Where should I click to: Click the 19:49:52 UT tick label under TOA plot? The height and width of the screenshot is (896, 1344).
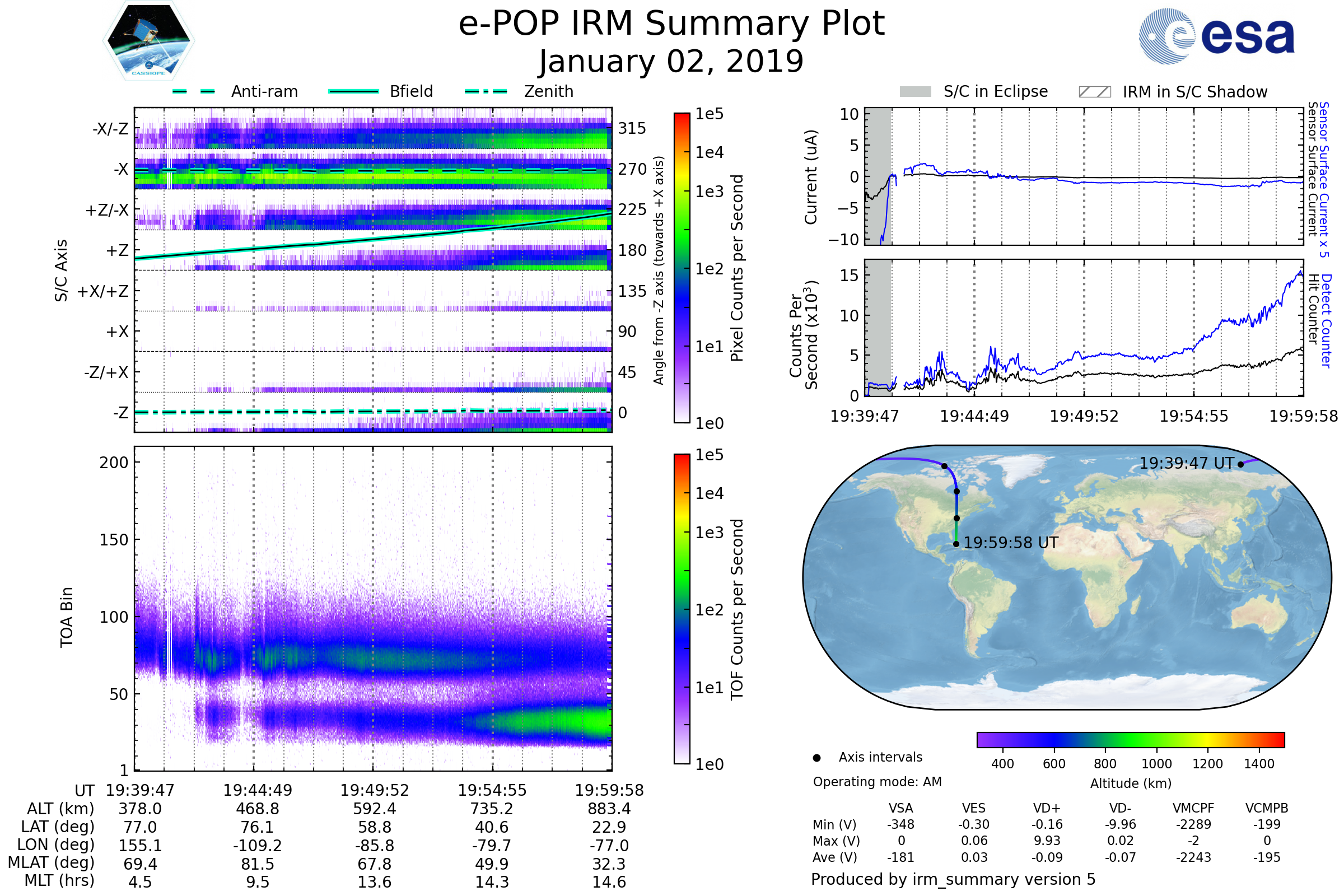point(374,790)
